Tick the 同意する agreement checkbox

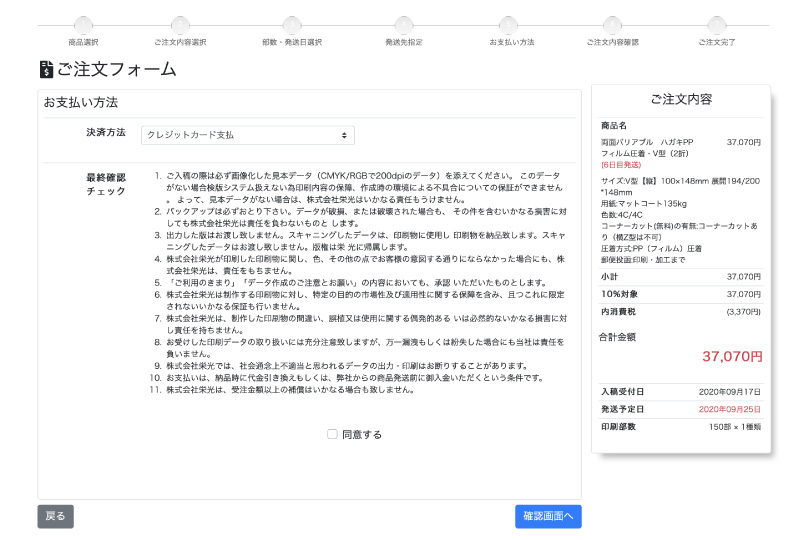pos(332,434)
